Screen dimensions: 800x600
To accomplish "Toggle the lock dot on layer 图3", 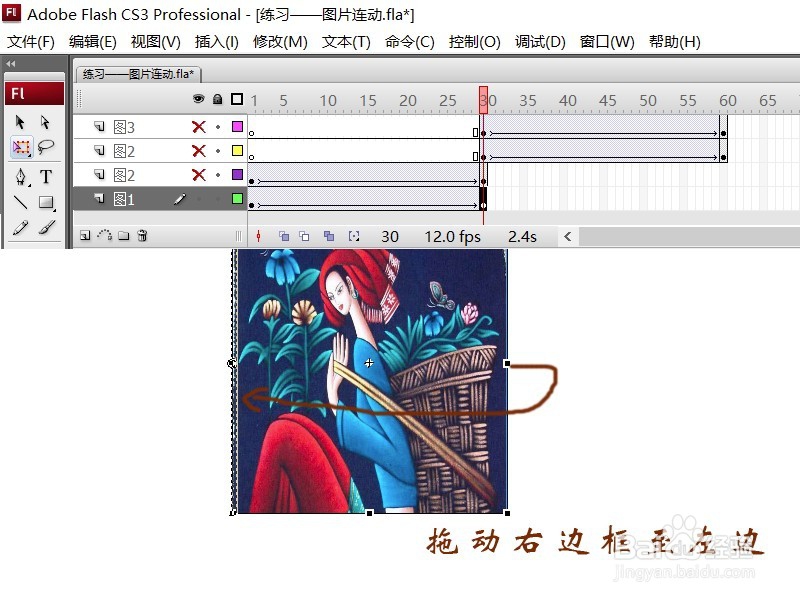I will click(218, 127).
